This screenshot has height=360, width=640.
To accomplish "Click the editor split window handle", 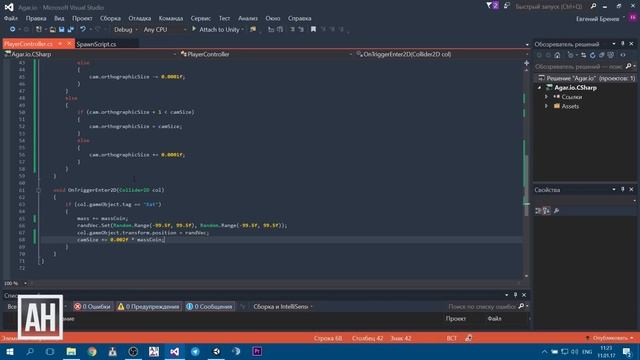I will (x=526, y=63).
